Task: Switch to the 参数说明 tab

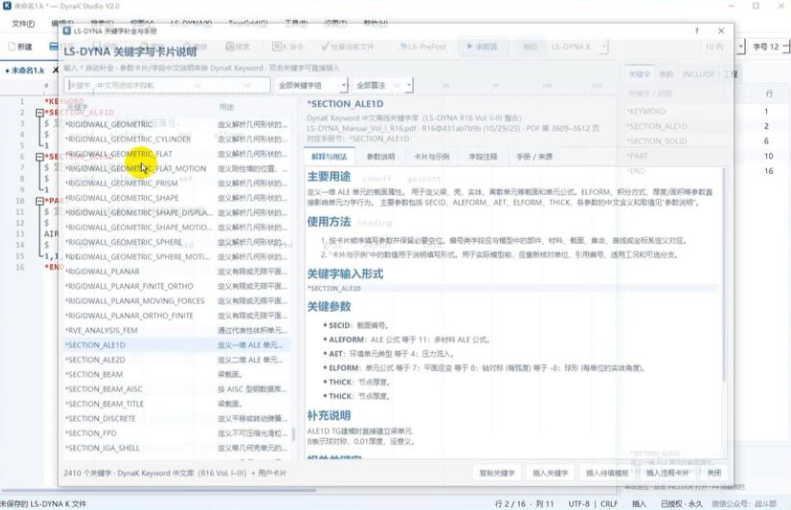Action: click(380, 156)
